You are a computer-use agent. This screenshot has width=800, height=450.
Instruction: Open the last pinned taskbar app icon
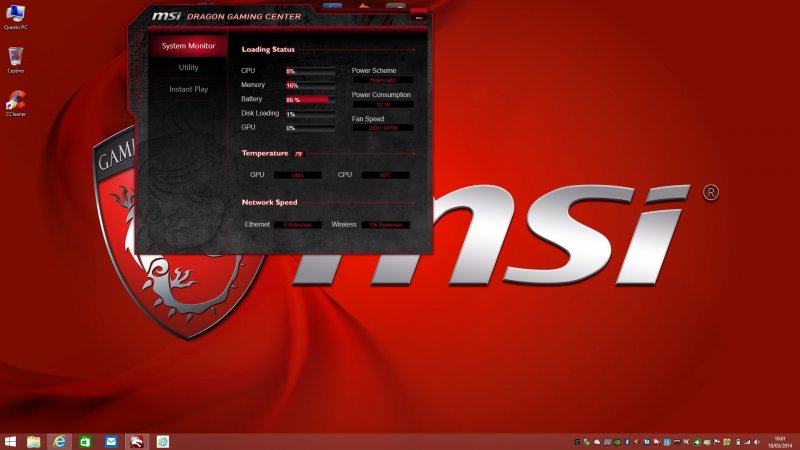pyautogui.click(x=162, y=442)
